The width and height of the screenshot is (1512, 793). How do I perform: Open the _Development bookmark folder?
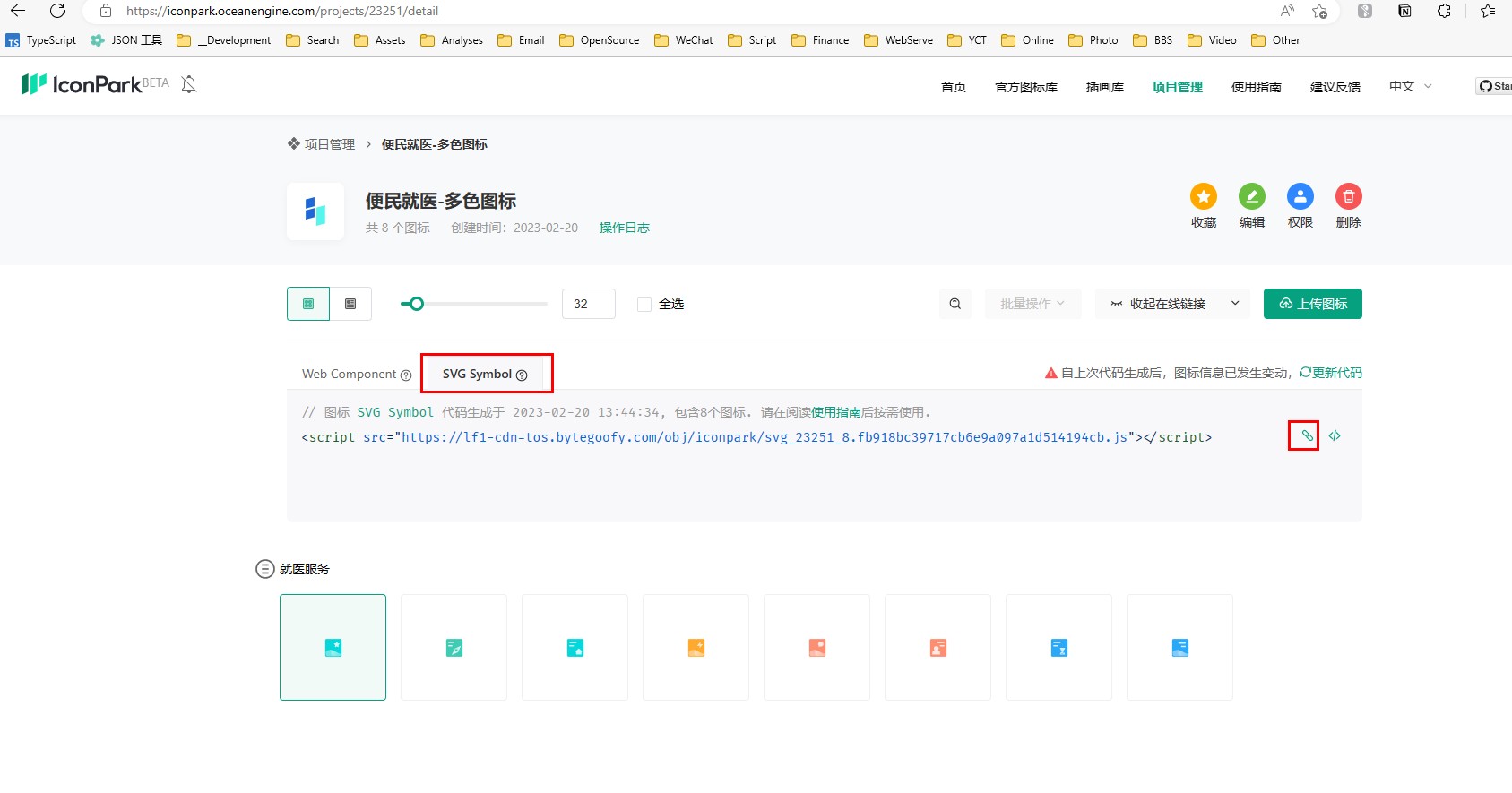[x=224, y=40]
